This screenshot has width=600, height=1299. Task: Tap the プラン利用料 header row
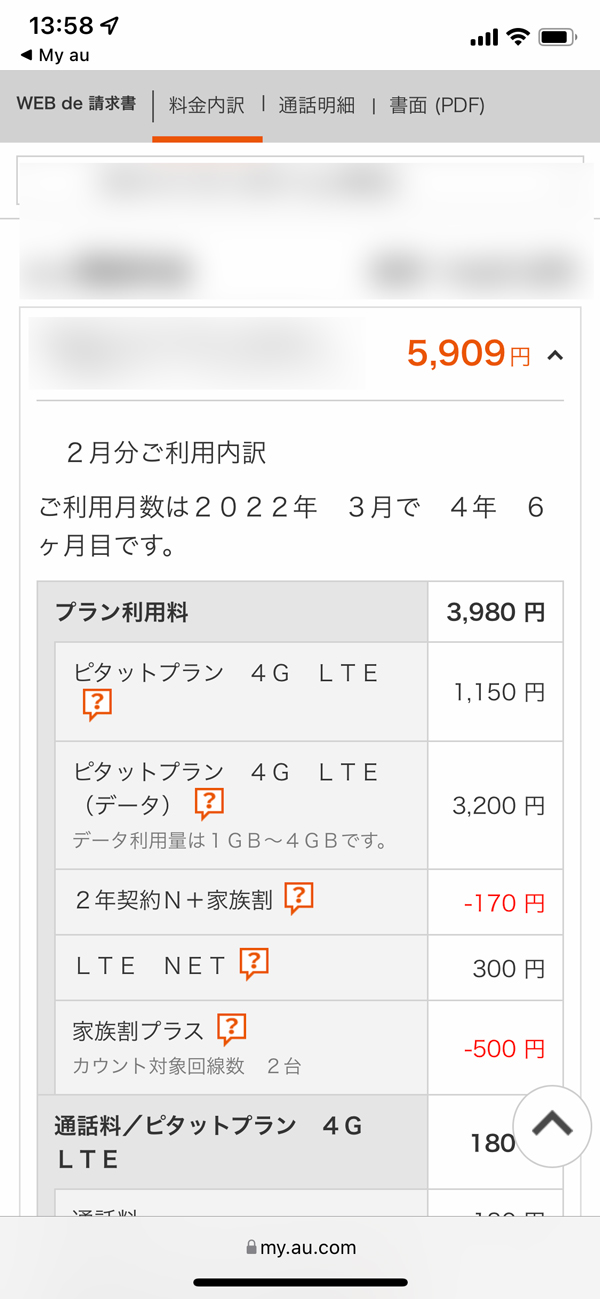(x=232, y=612)
